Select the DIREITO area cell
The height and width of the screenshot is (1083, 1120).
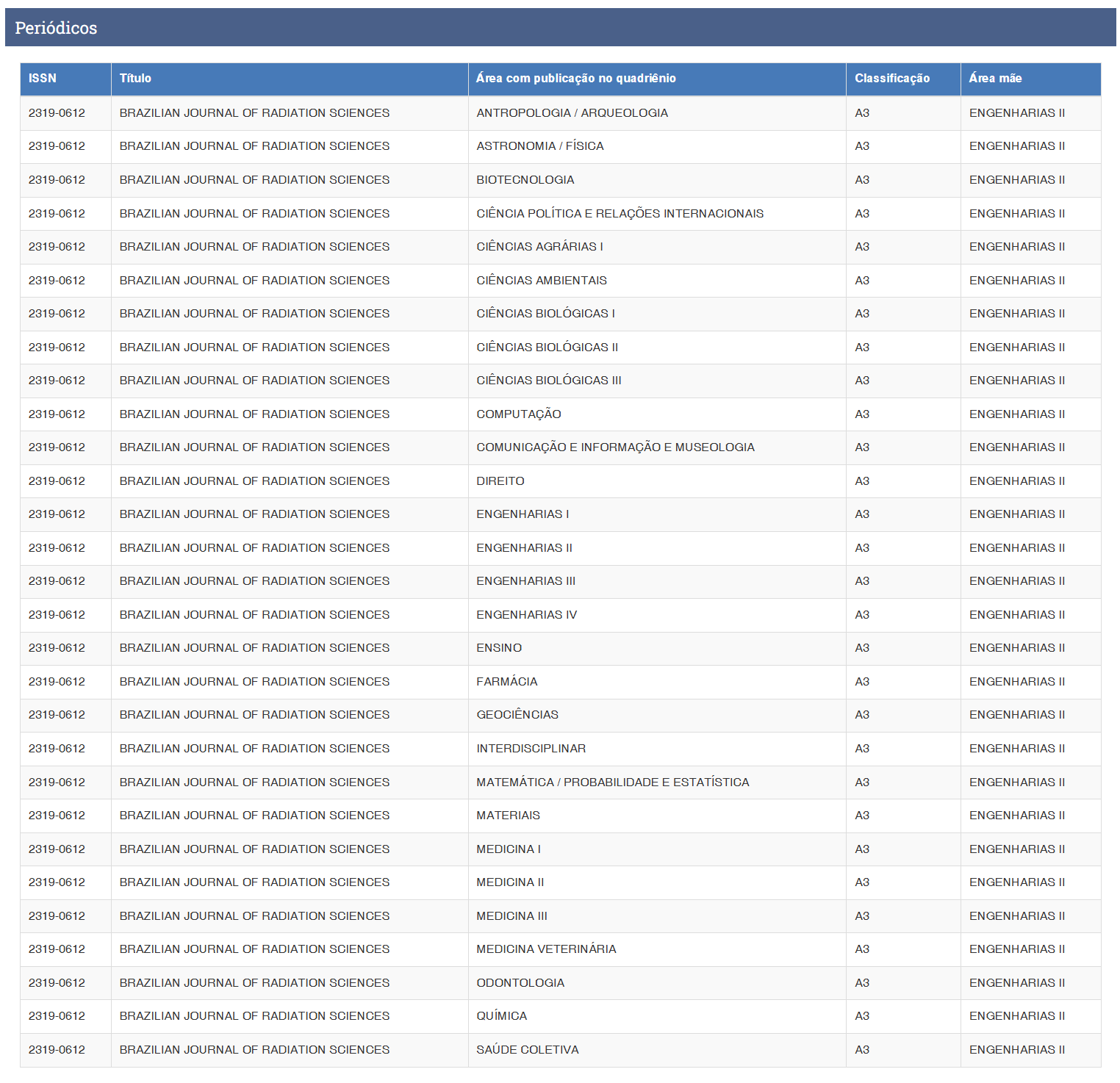(x=500, y=481)
